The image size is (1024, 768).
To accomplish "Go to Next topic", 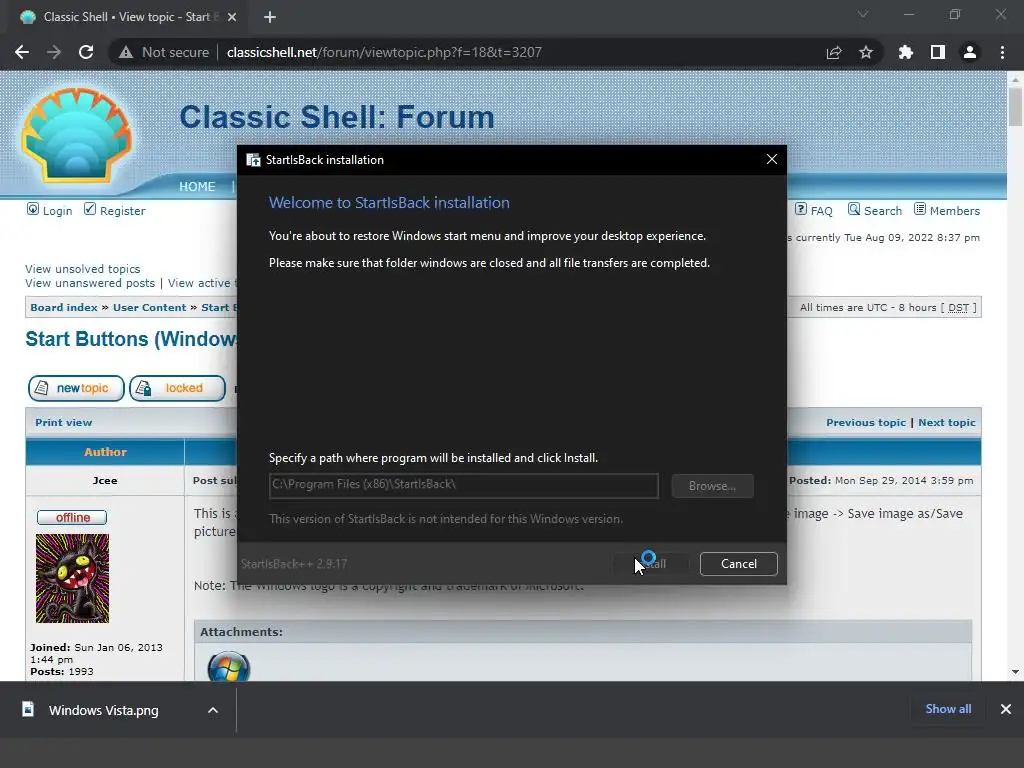I will [x=947, y=423].
